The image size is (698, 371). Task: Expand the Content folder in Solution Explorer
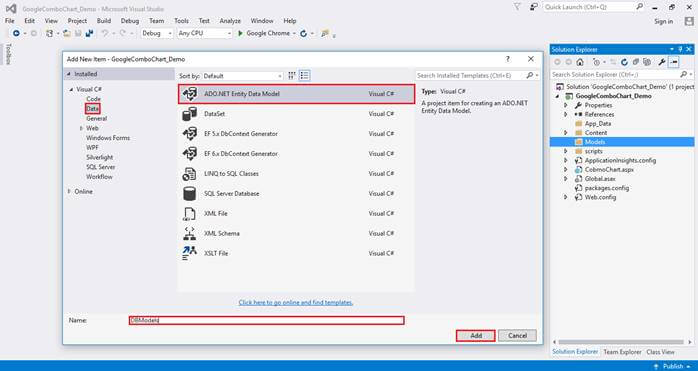(x=566, y=133)
